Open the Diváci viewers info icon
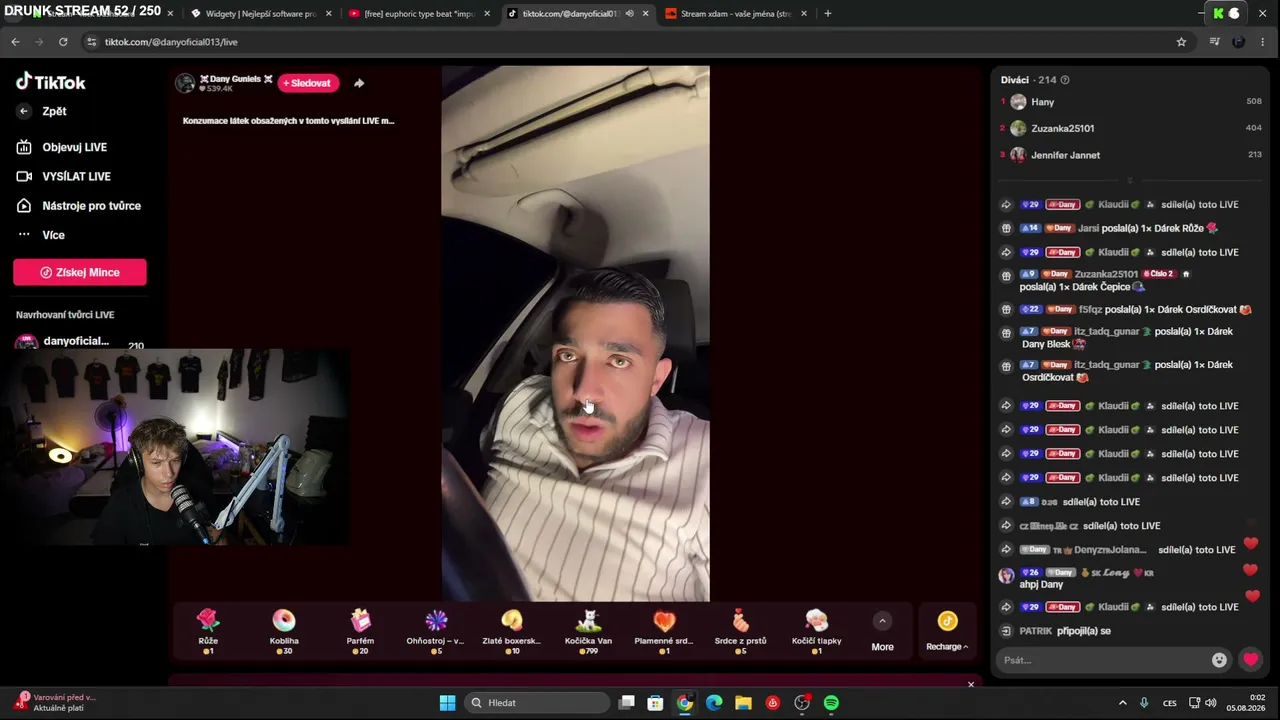Viewport: 1280px width, 720px height. pos(1065,80)
